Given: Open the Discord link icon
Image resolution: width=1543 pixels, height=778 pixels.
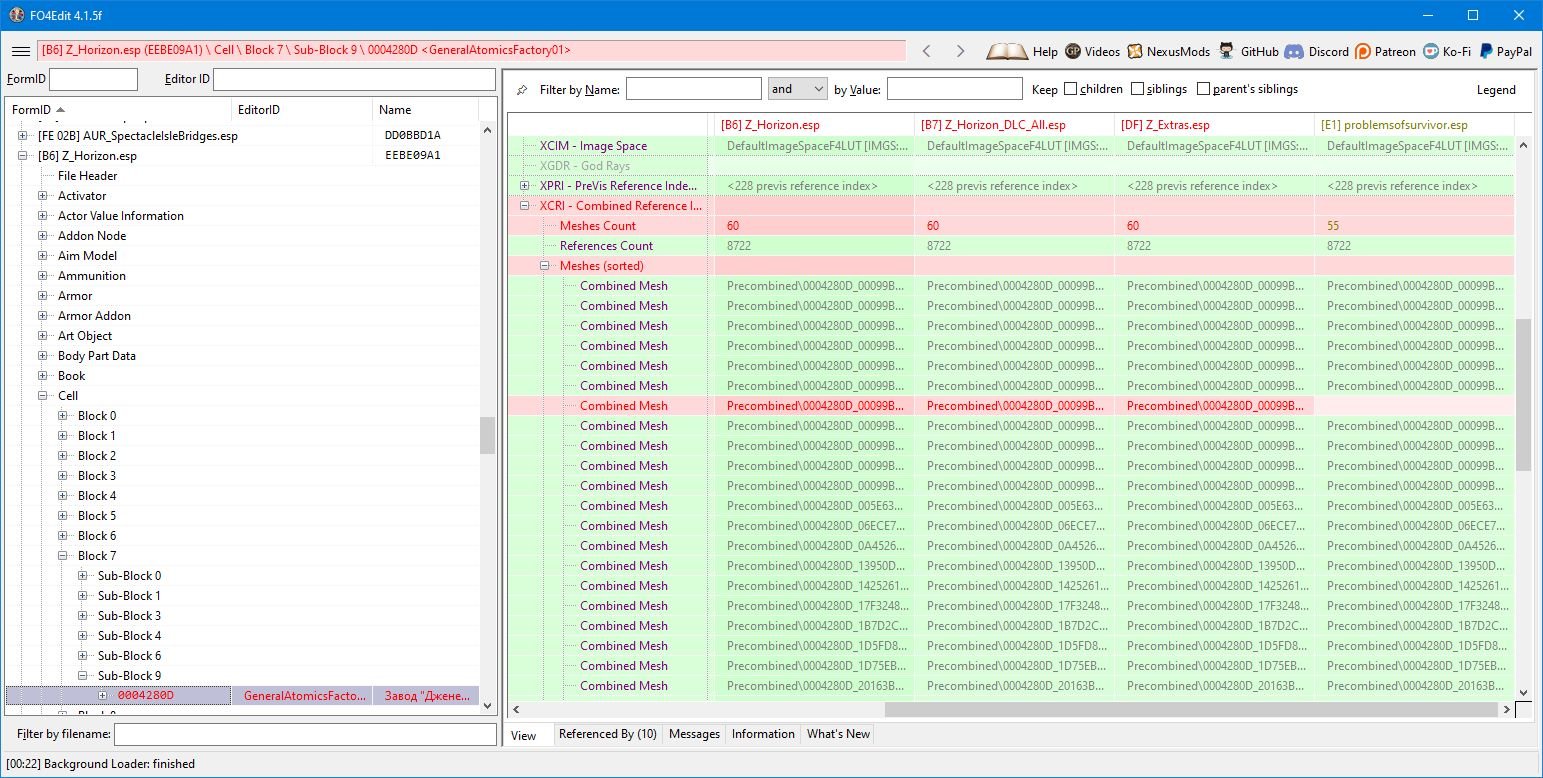Looking at the screenshot, I should point(1294,51).
